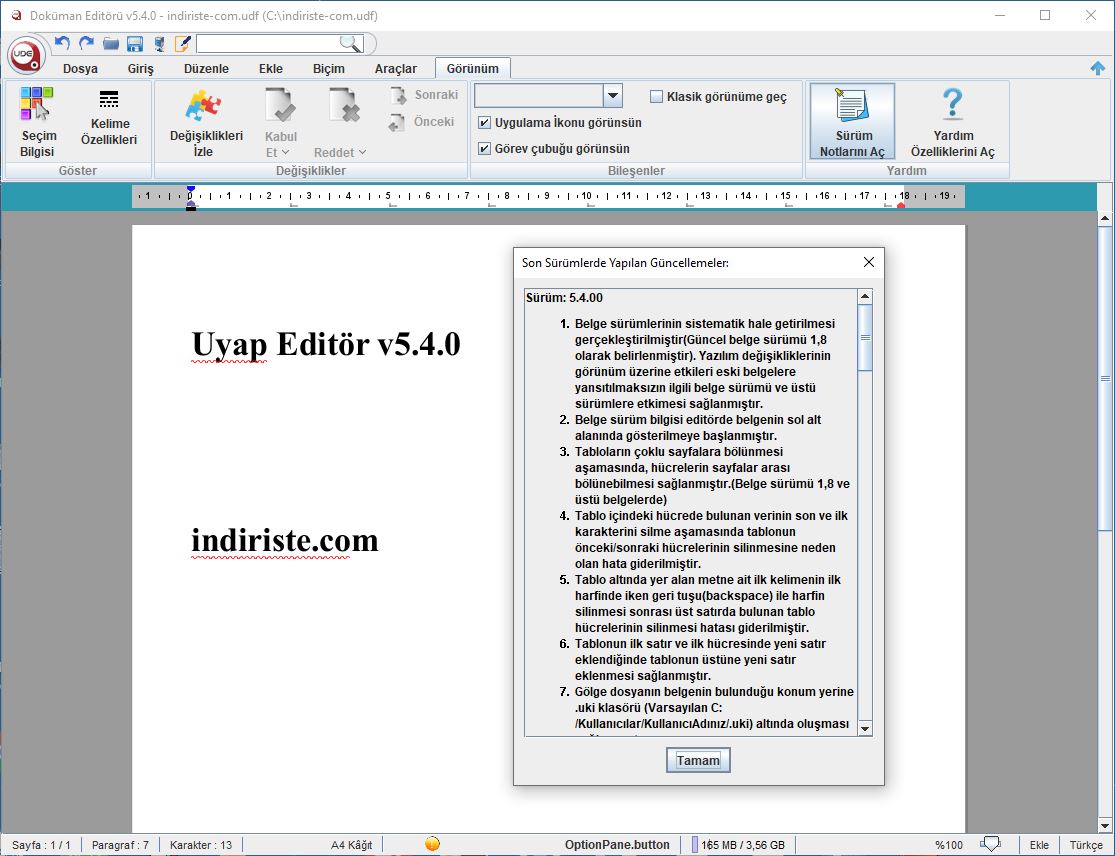Viewport: 1115px width, 856px height.
Task: Click 'Karakter : 13' in status bar
Action: [x=201, y=845]
